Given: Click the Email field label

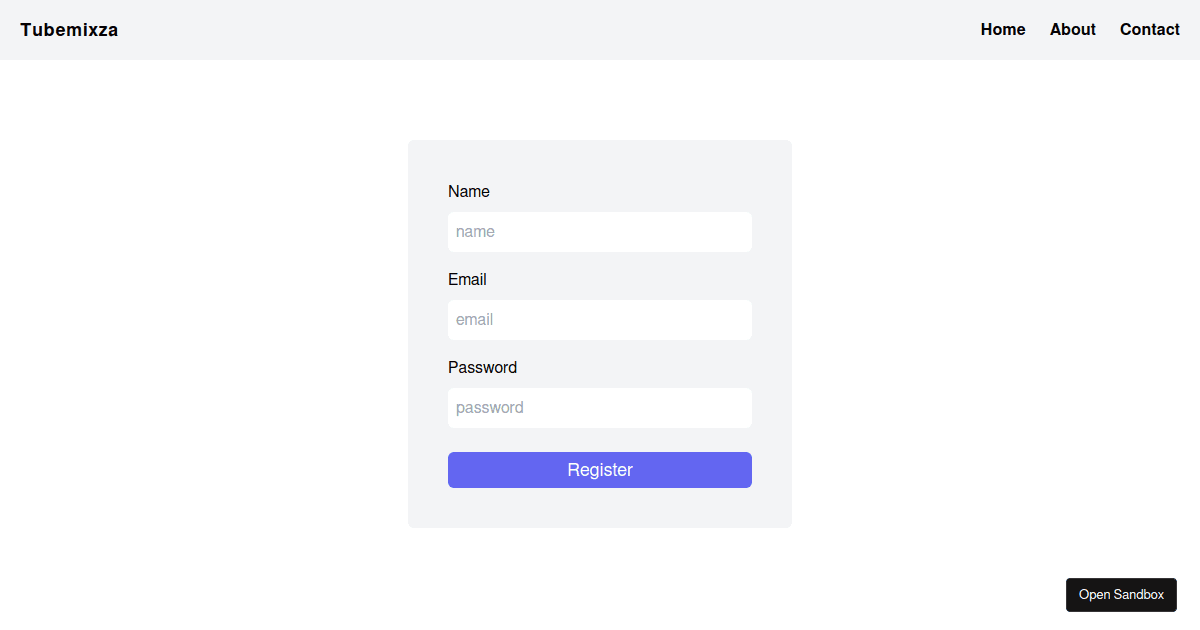Looking at the screenshot, I should (x=467, y=280).
